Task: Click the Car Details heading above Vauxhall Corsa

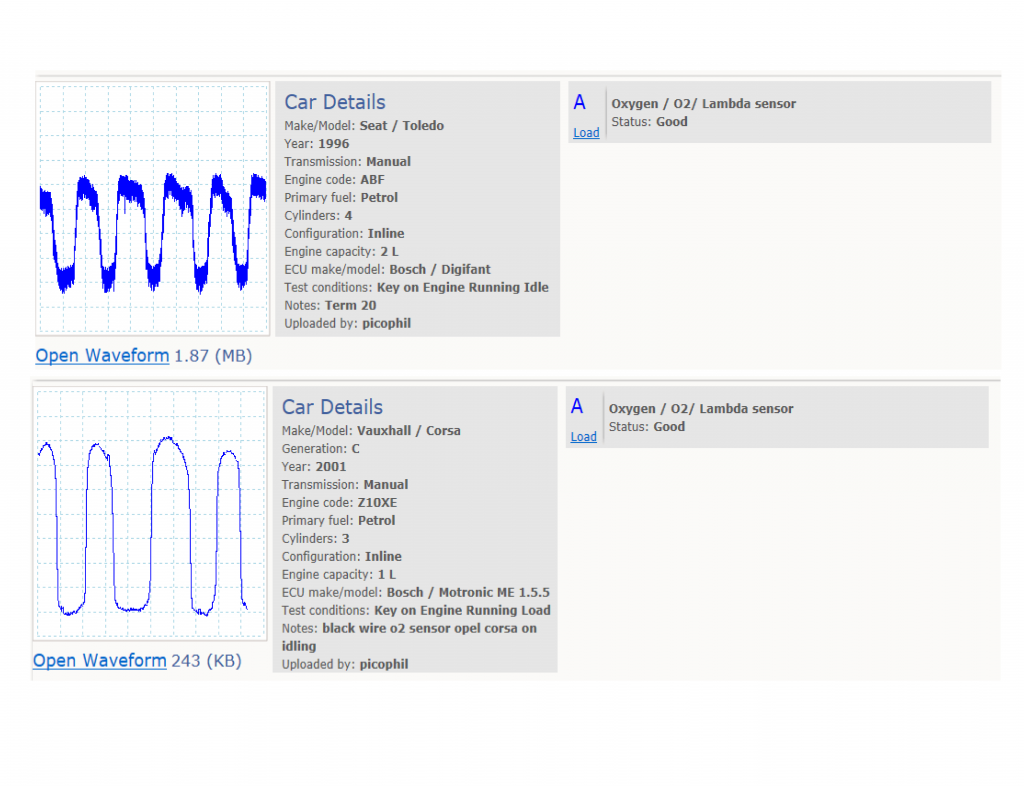Action: 332,407
